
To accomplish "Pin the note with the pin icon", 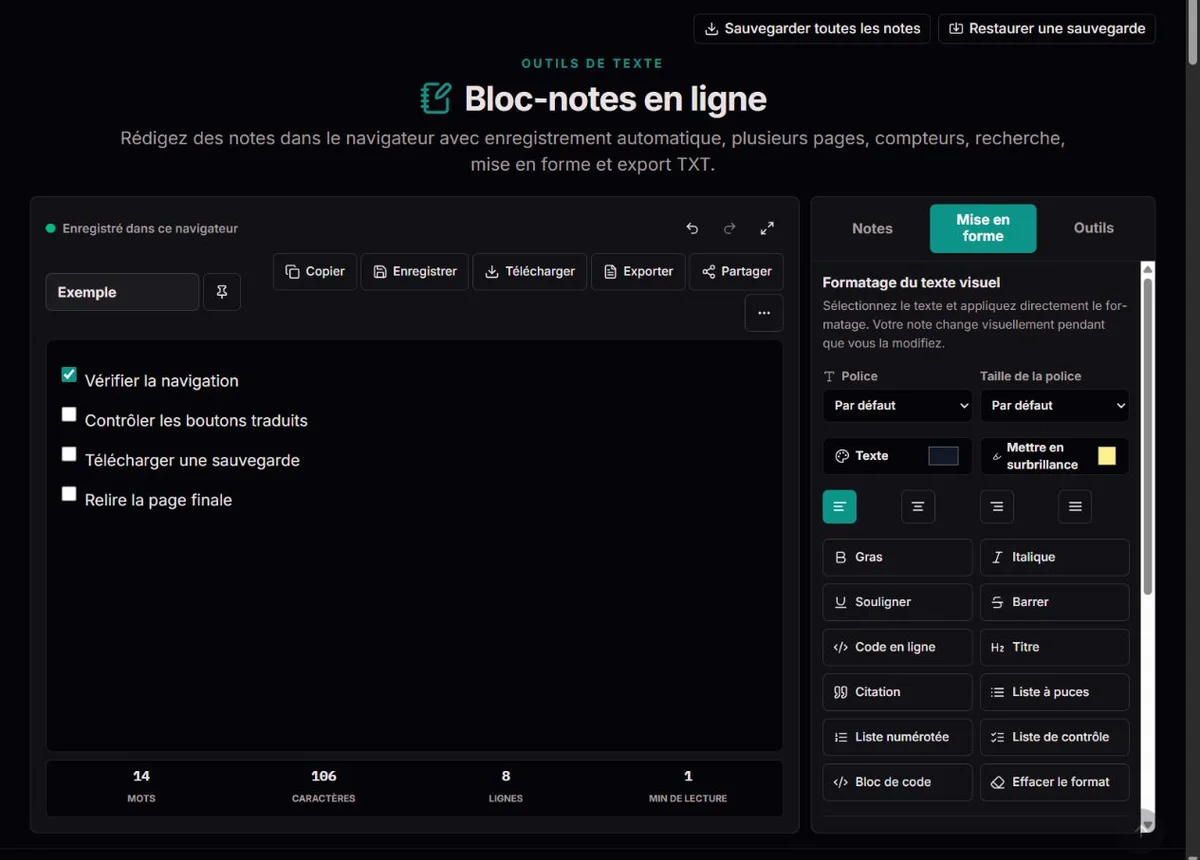I will 222,292.
